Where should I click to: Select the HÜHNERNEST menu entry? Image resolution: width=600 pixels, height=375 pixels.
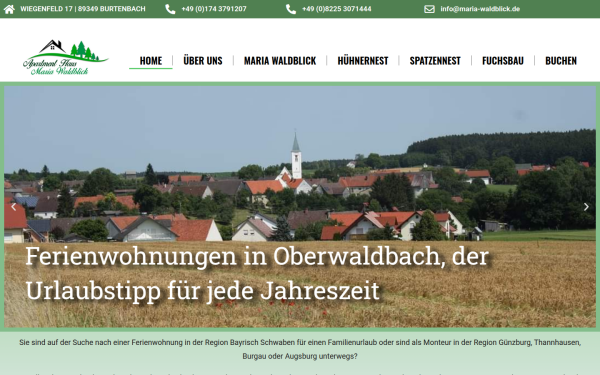pyautogui.click(x=363, y=60)
